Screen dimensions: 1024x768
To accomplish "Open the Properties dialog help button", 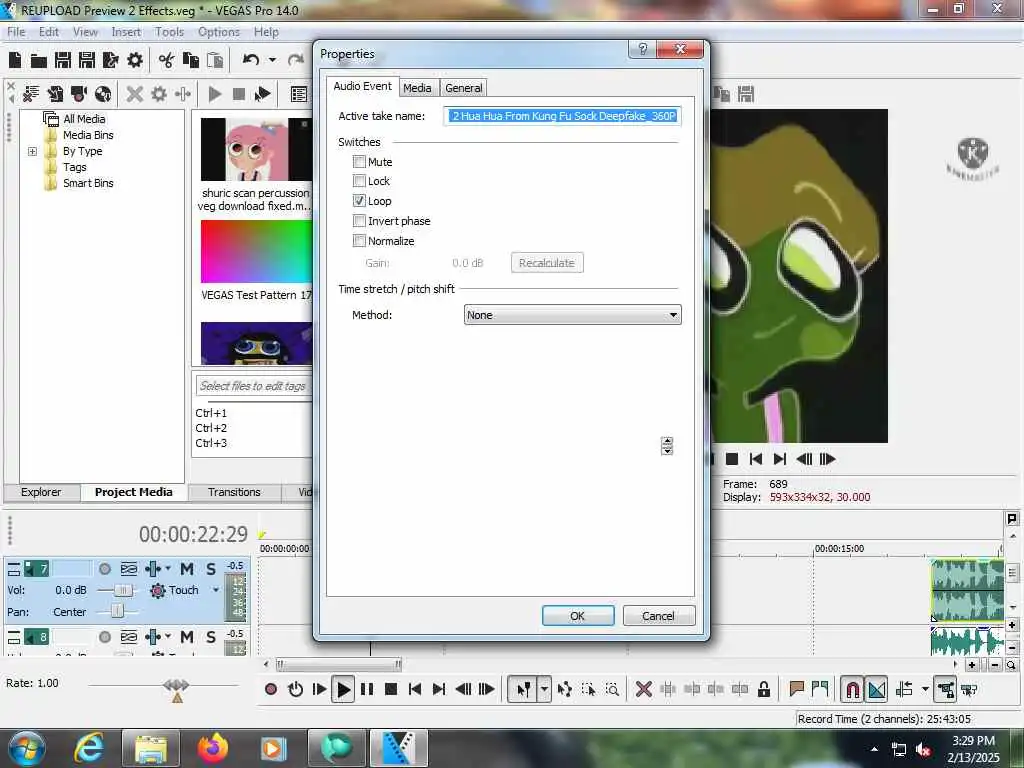I will [x=643, y=49].
